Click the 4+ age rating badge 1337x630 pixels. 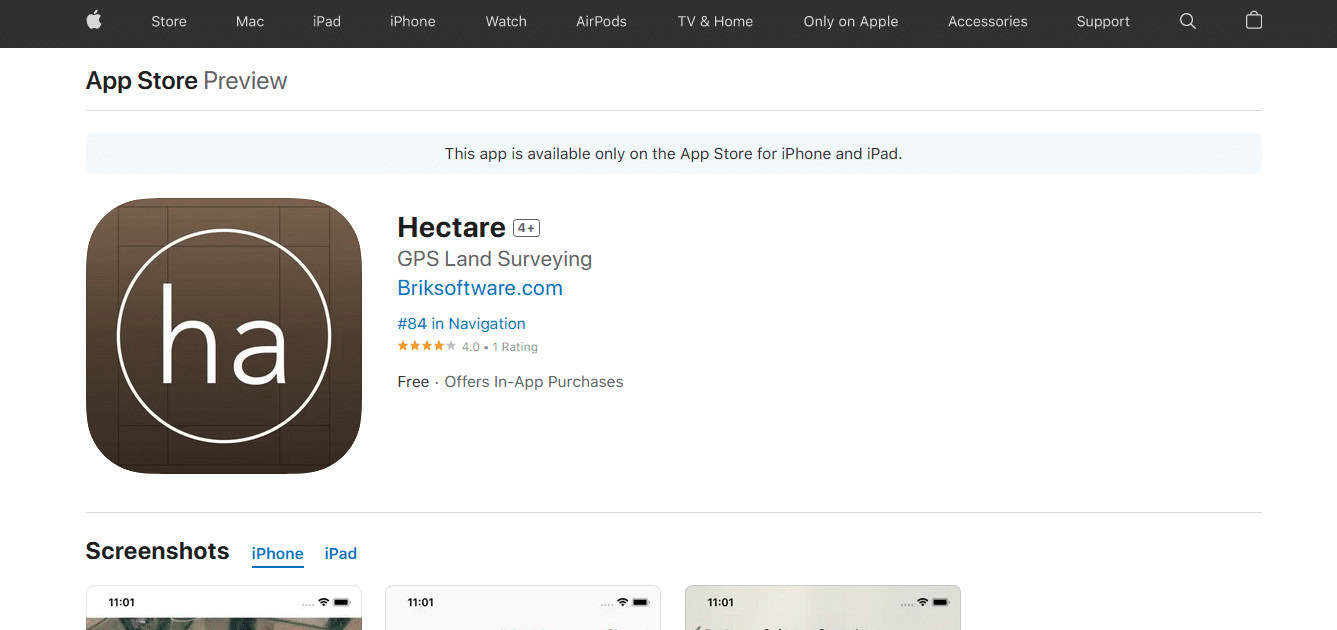(x=526, y=228)
